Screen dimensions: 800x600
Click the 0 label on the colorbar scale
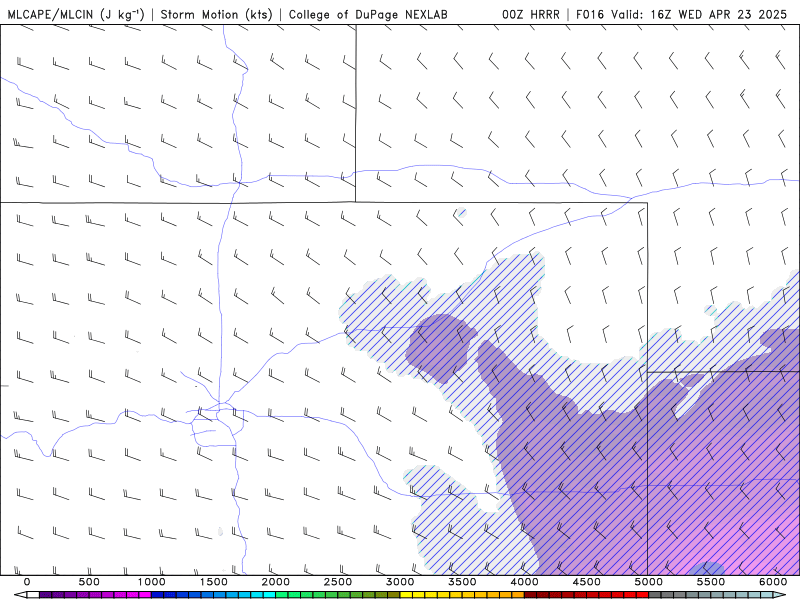click(27, 582)
